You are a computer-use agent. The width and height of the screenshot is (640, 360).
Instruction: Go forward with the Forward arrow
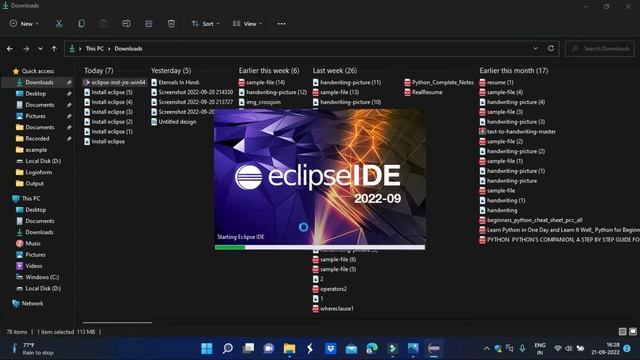point(26,49)
